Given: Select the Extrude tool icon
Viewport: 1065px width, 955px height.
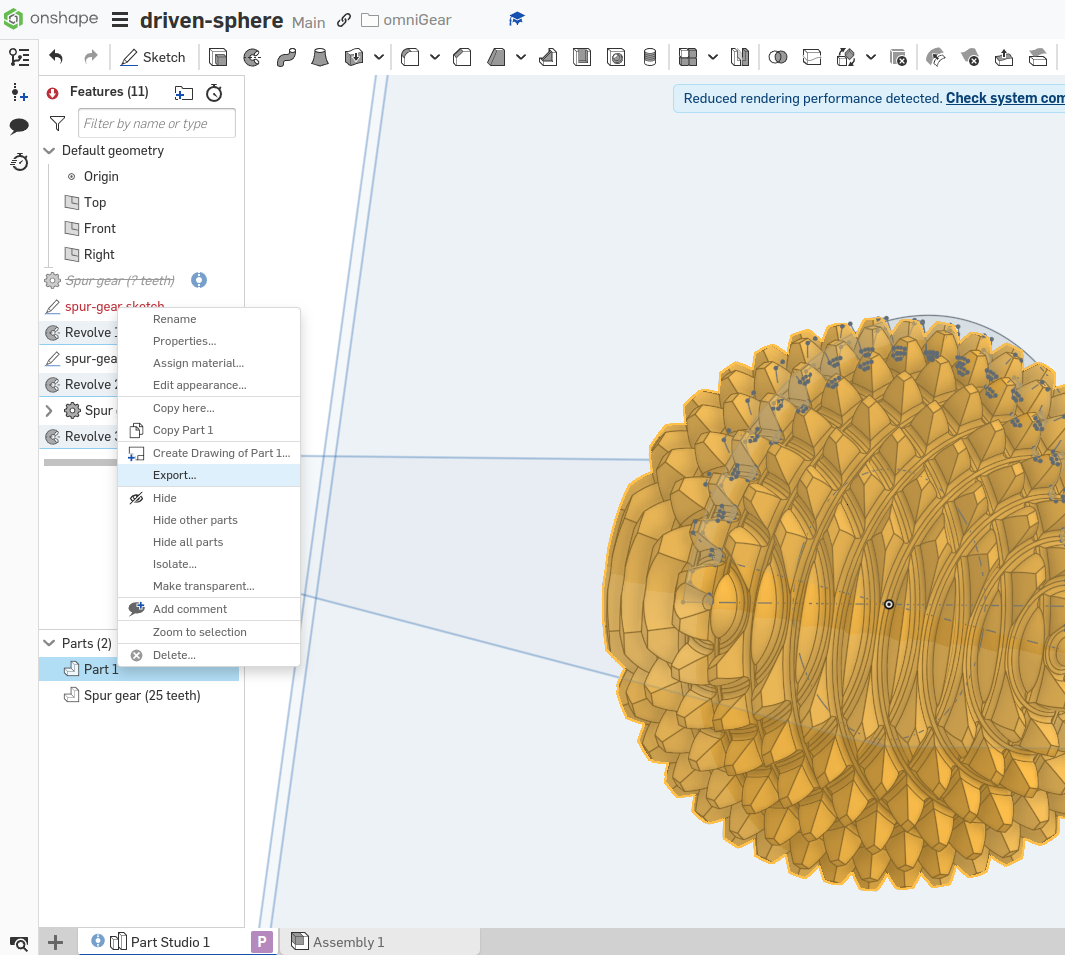Looking at the screenshot, I should [218, 58].
